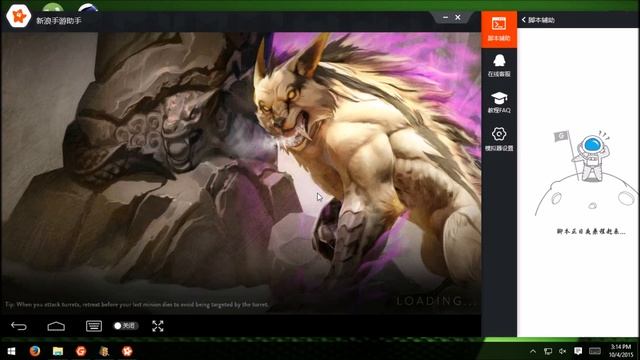Screen dimensions: 640x360
Task: Close the 新浪手游助手 emulator window
Action: pyautogui.click(x=458, y=18)
